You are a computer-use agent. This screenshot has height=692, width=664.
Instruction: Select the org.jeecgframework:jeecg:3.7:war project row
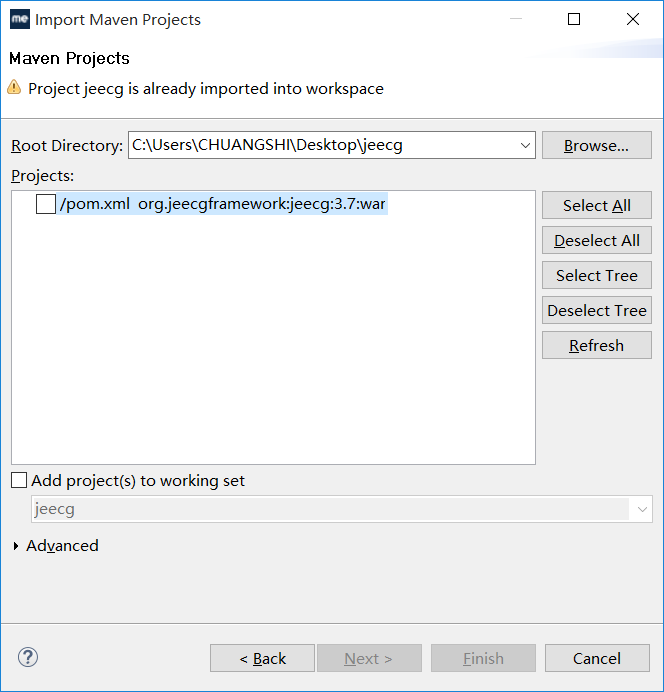point(223,204)
